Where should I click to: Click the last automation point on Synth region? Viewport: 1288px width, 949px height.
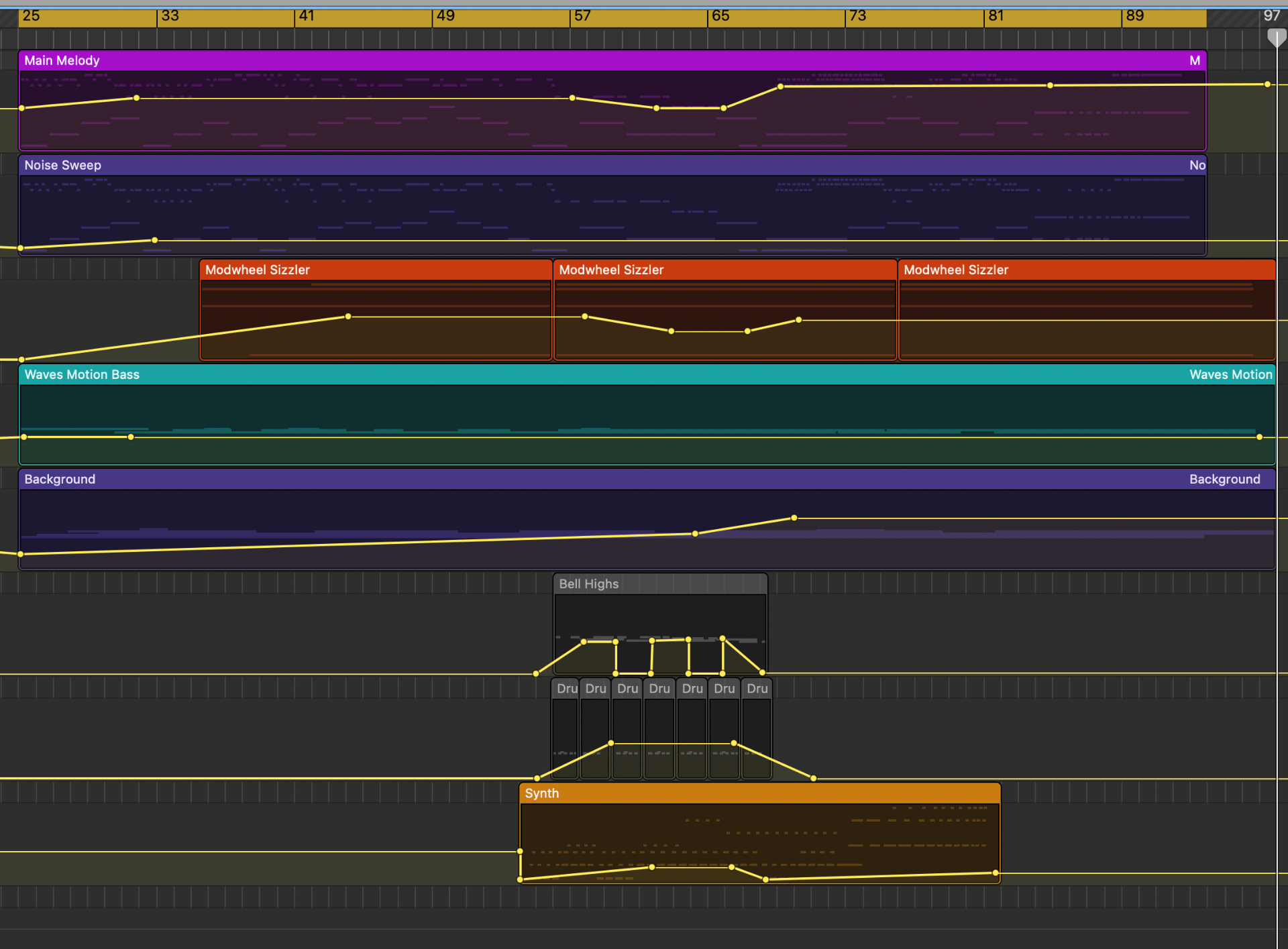996,873
